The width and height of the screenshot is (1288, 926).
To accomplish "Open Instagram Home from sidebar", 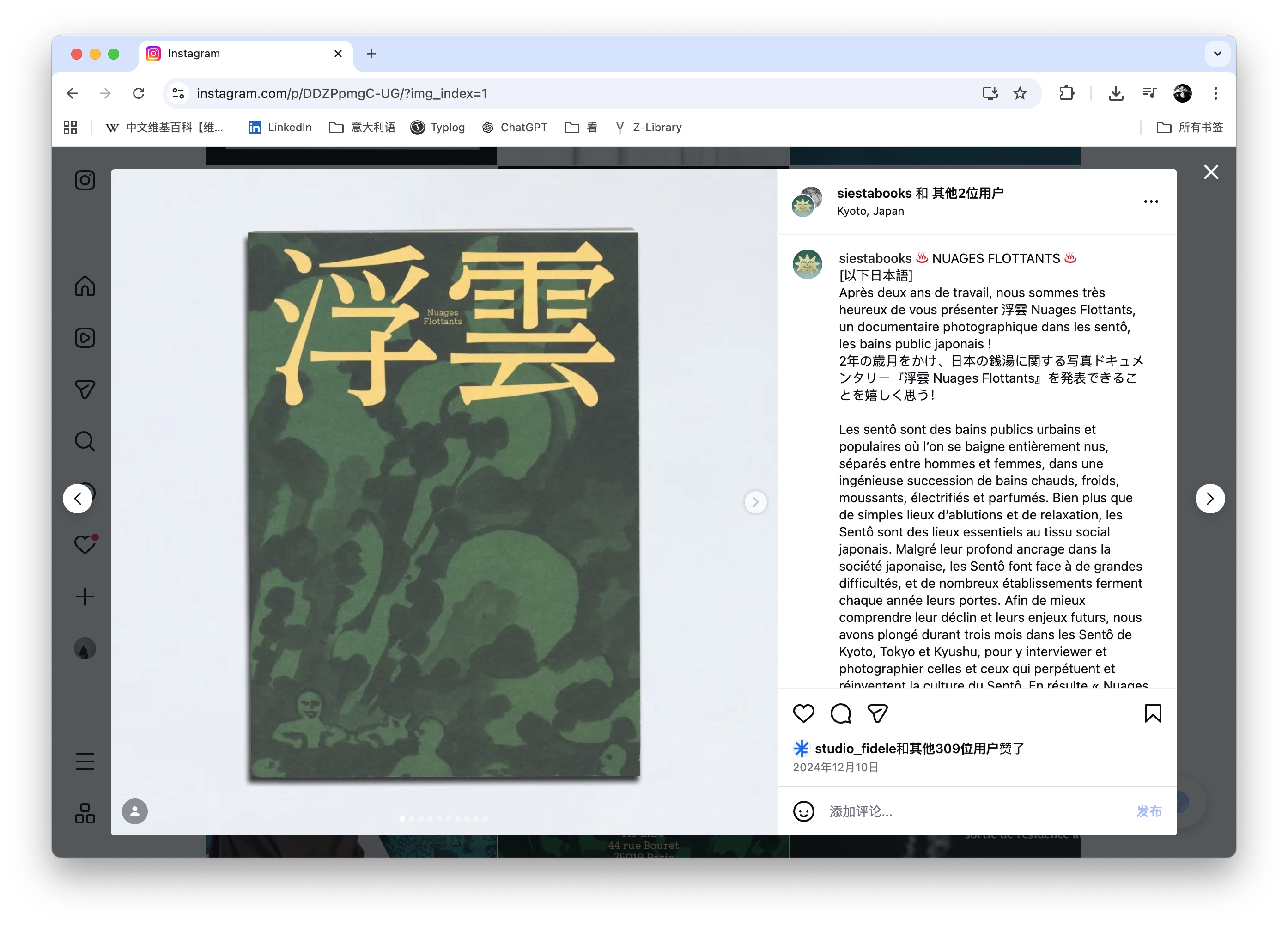I will coord(85,286).
